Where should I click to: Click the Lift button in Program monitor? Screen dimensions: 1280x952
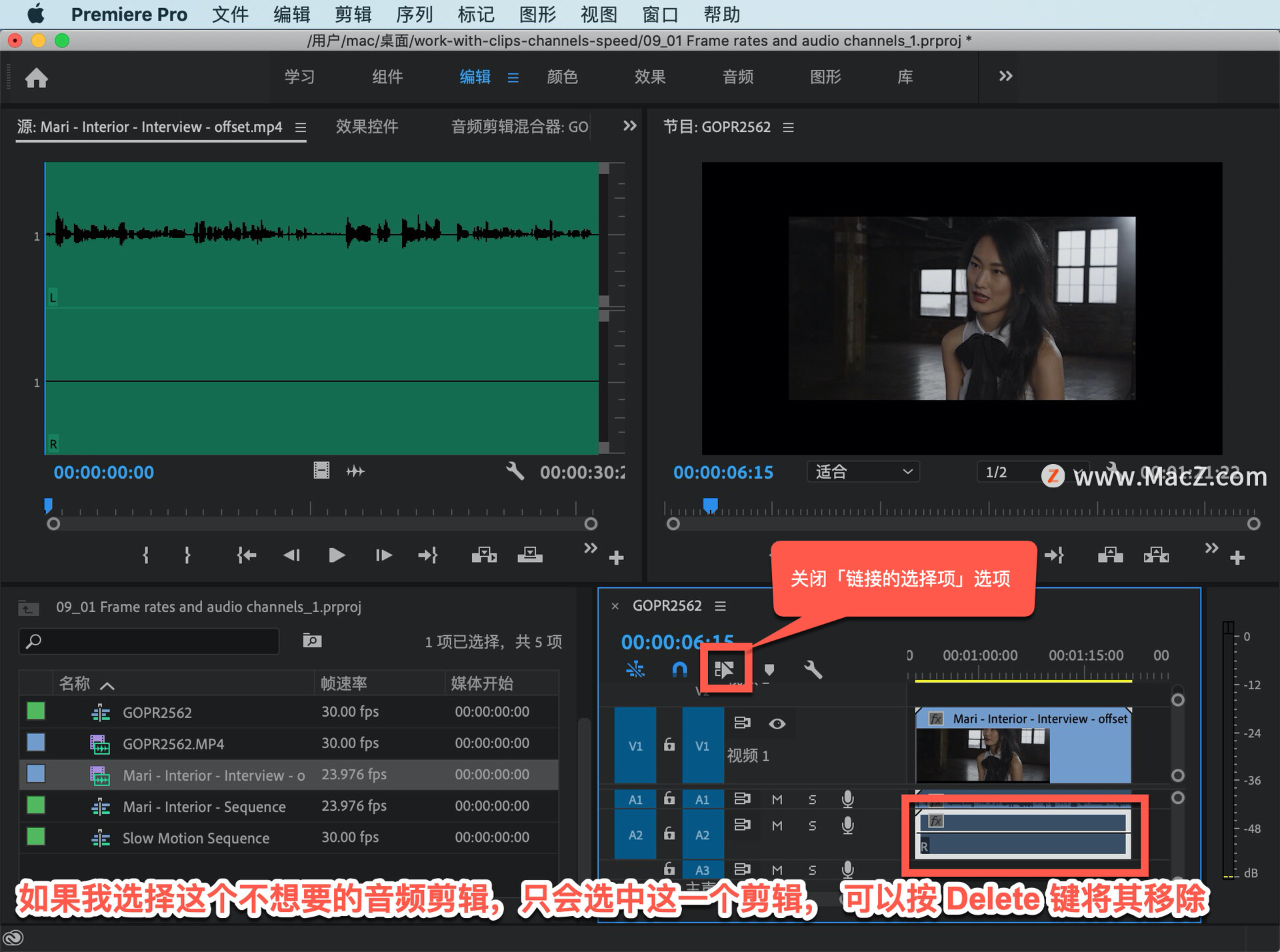point(1110,555)
